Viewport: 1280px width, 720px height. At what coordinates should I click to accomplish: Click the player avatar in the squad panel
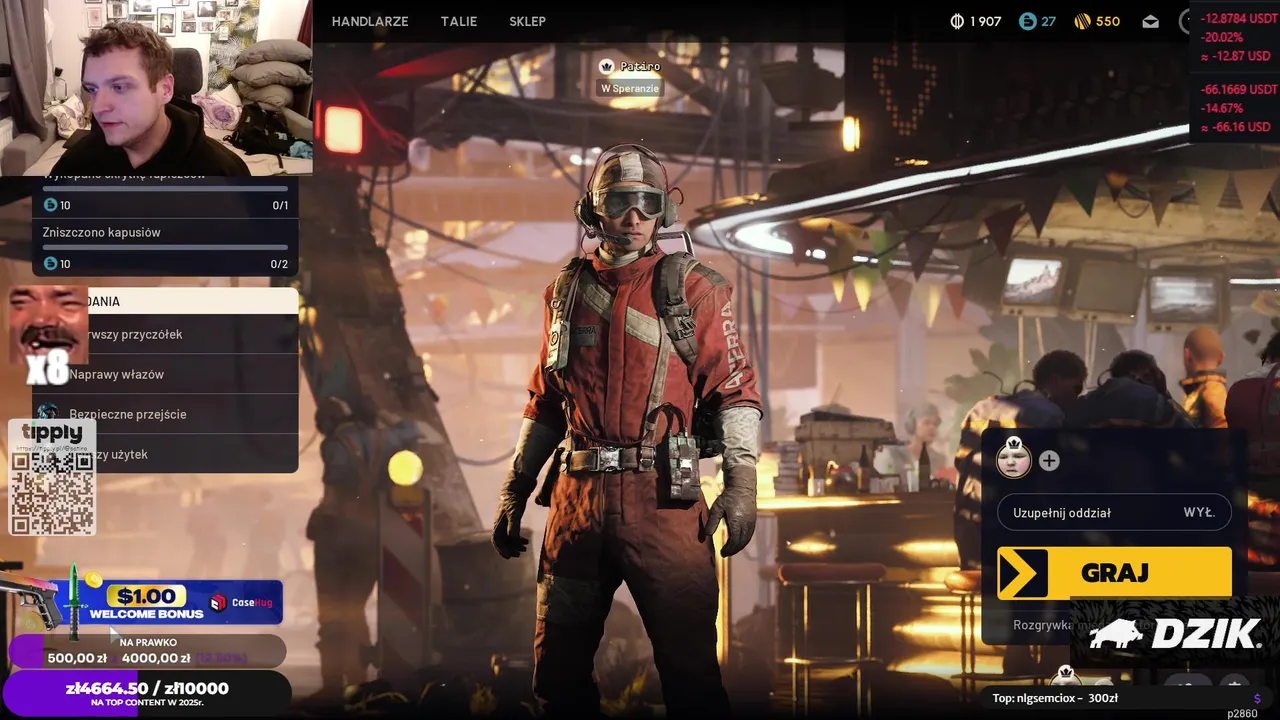point(1013,460)
